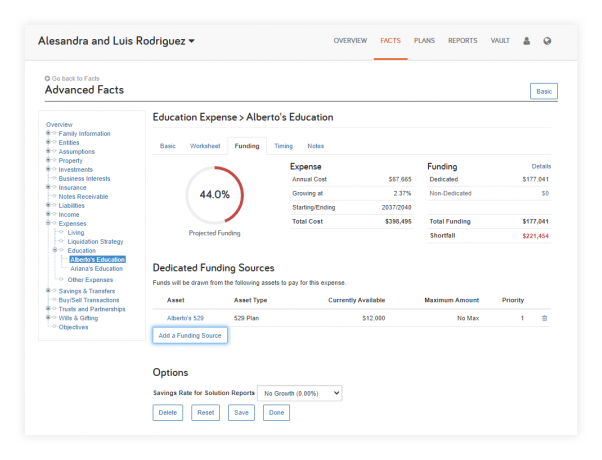The width and height of the screenshot is (602, 460).
Task: Click the Done button
Action: pos(276,413)
